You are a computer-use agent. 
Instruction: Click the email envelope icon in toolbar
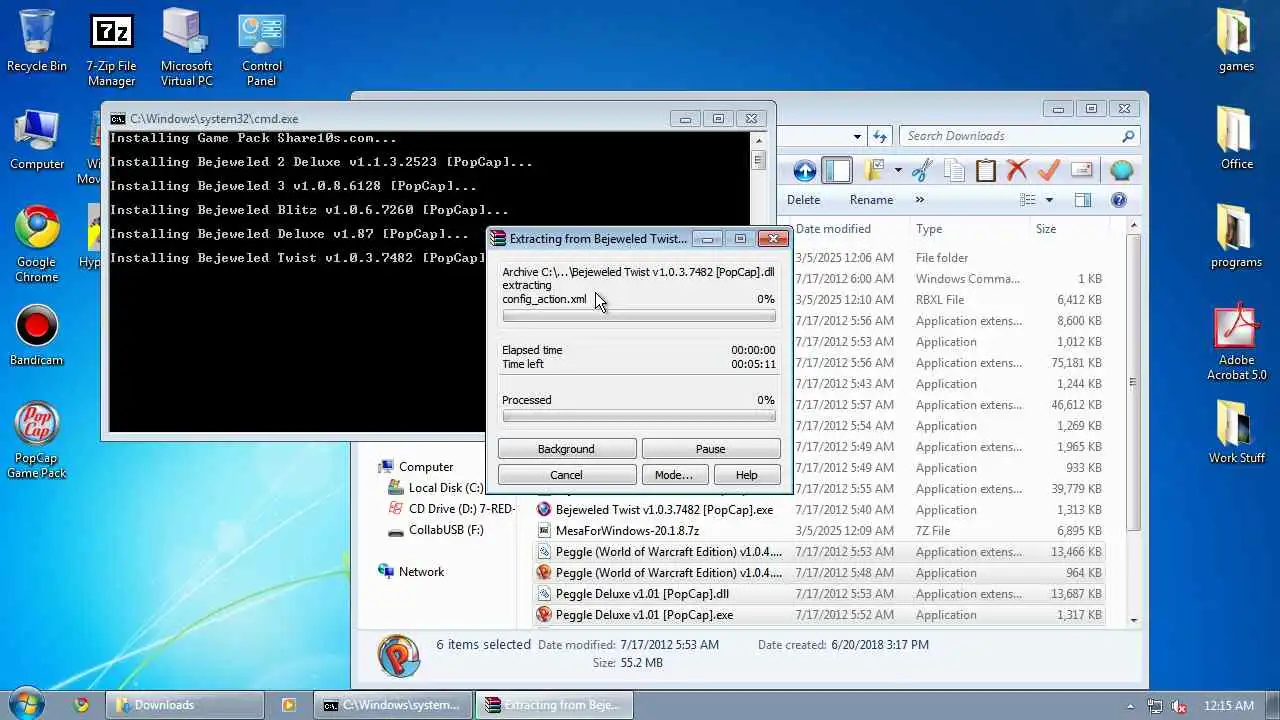(x=1081, y=171)
